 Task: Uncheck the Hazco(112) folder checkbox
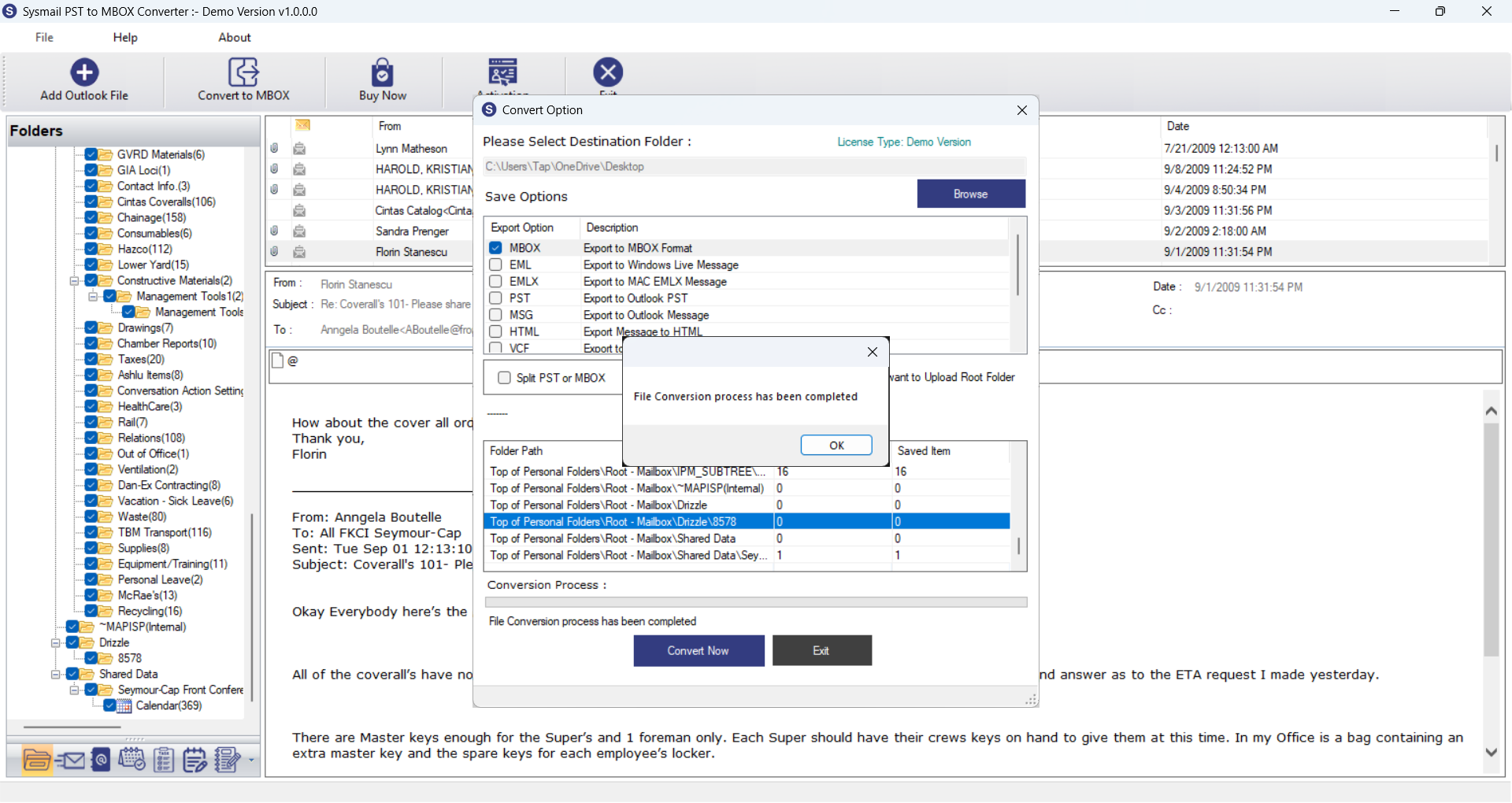(91, 249)
